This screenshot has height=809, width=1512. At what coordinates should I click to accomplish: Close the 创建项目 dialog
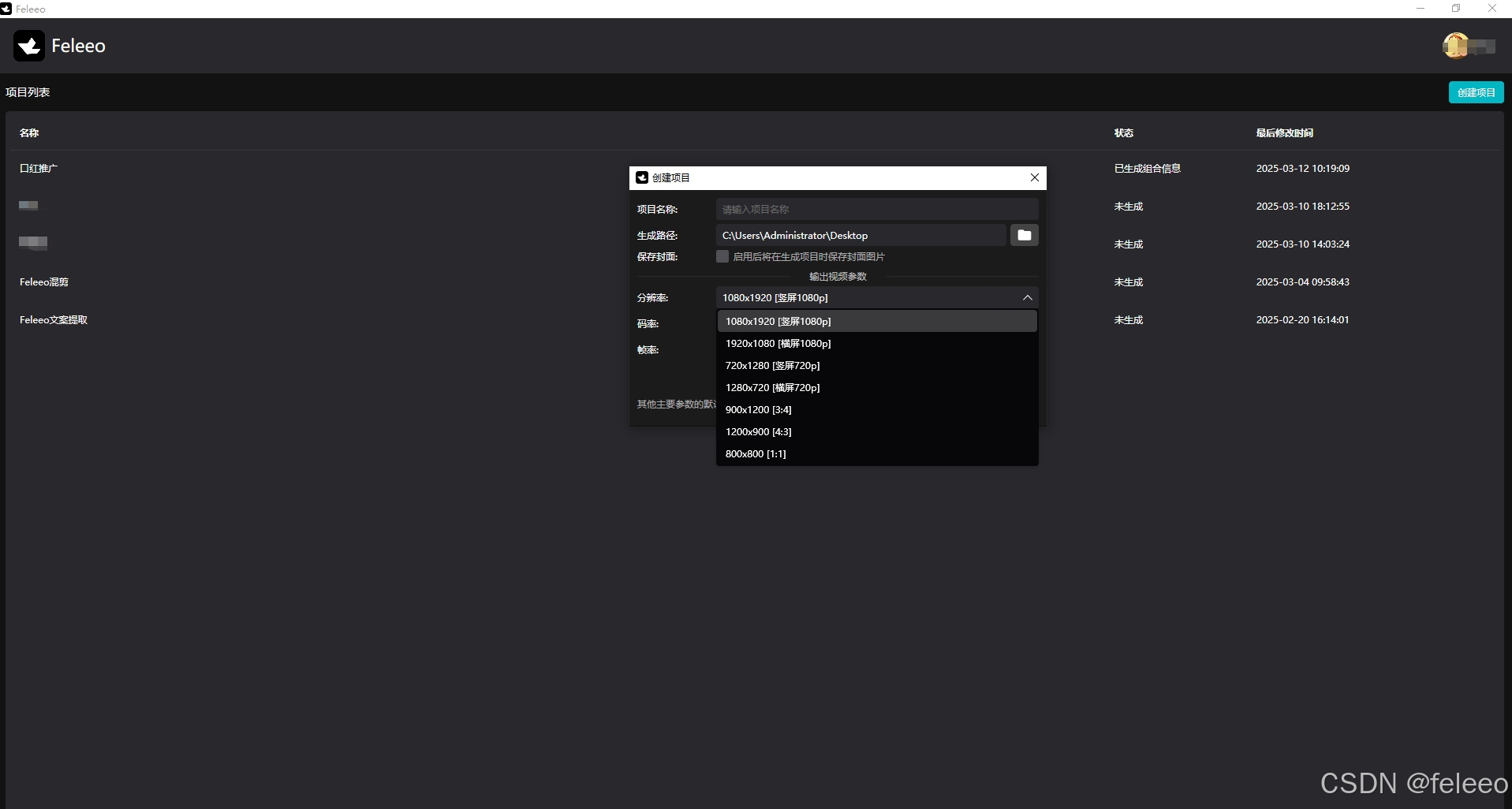click(x=1034, y=177)
